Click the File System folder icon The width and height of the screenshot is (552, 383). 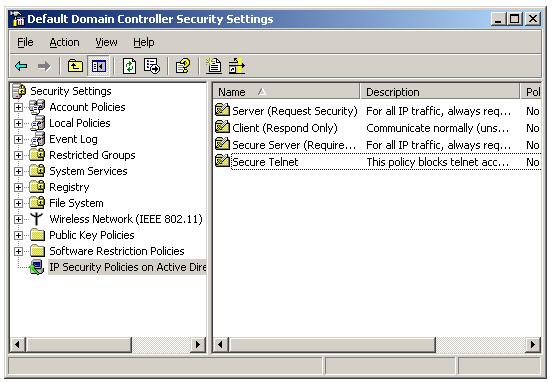pyautogui.click(x=37, y=203)
